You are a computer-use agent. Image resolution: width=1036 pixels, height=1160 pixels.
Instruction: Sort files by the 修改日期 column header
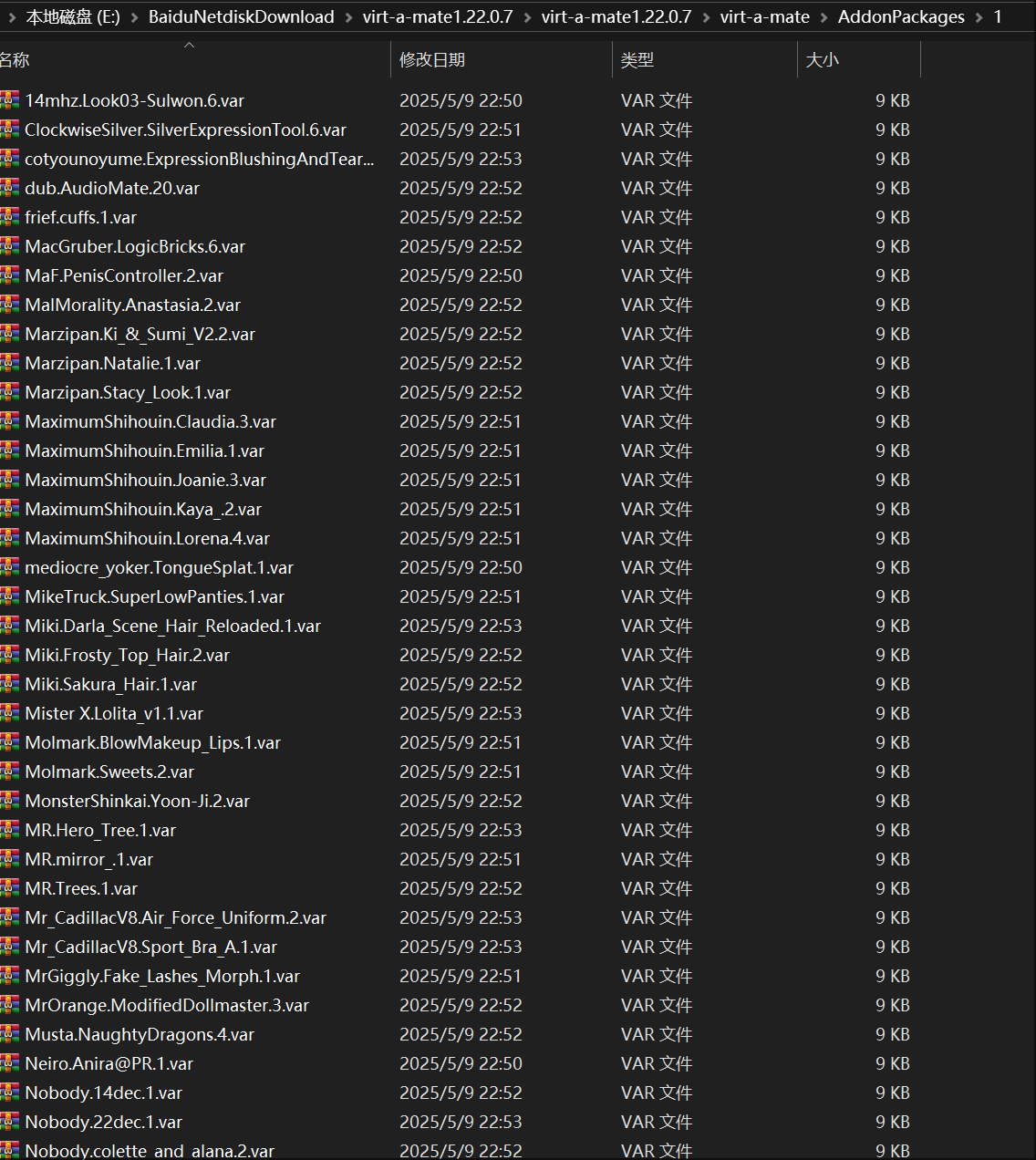[502, 59]
